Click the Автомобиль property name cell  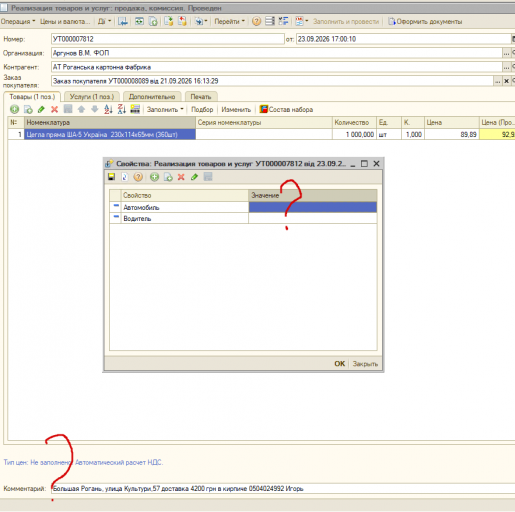coord(185,207)
